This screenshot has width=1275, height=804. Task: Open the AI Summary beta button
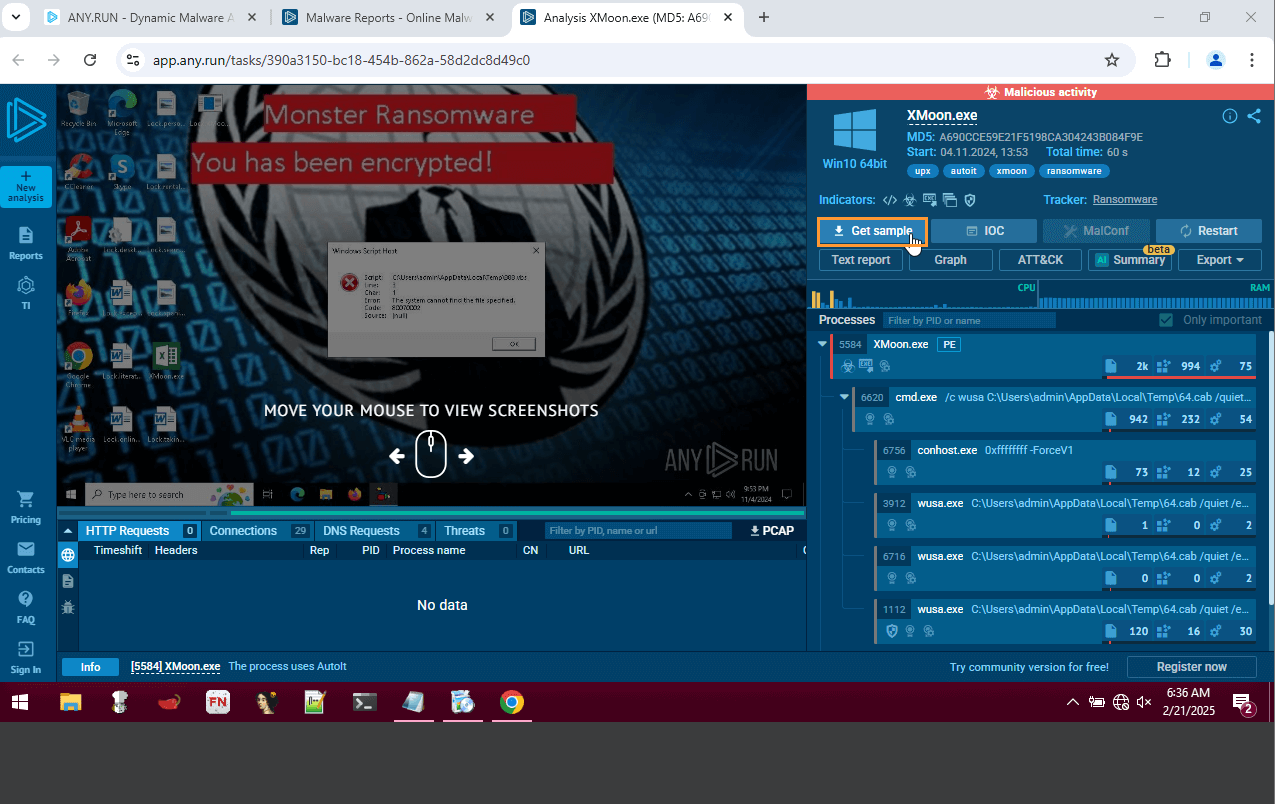point(1130,260)
